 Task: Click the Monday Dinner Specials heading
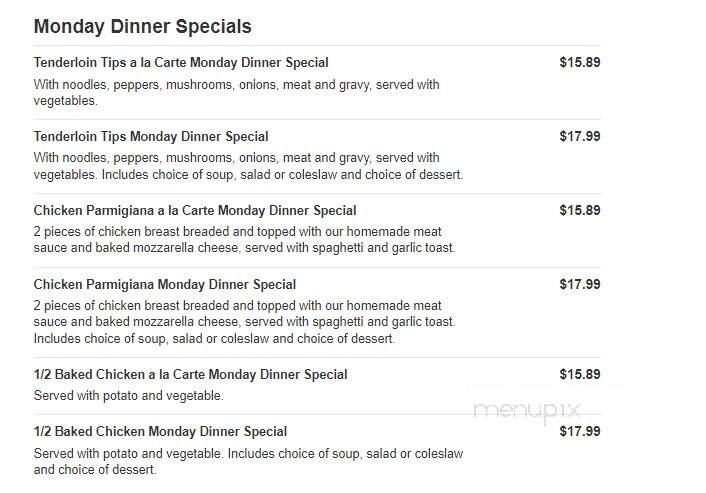tap(142, 26)
